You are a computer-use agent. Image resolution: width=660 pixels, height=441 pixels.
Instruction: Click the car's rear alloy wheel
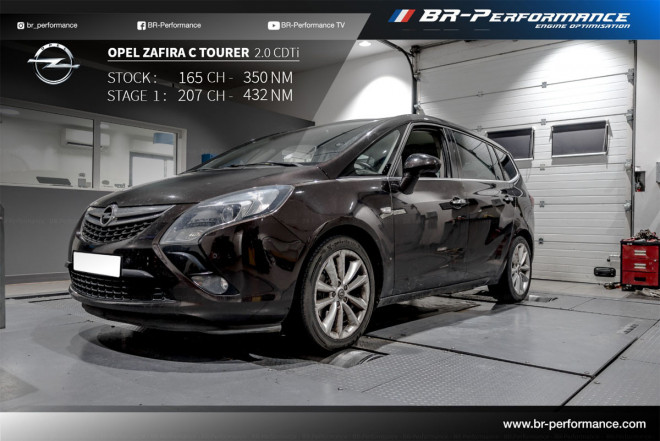[519, 268]
